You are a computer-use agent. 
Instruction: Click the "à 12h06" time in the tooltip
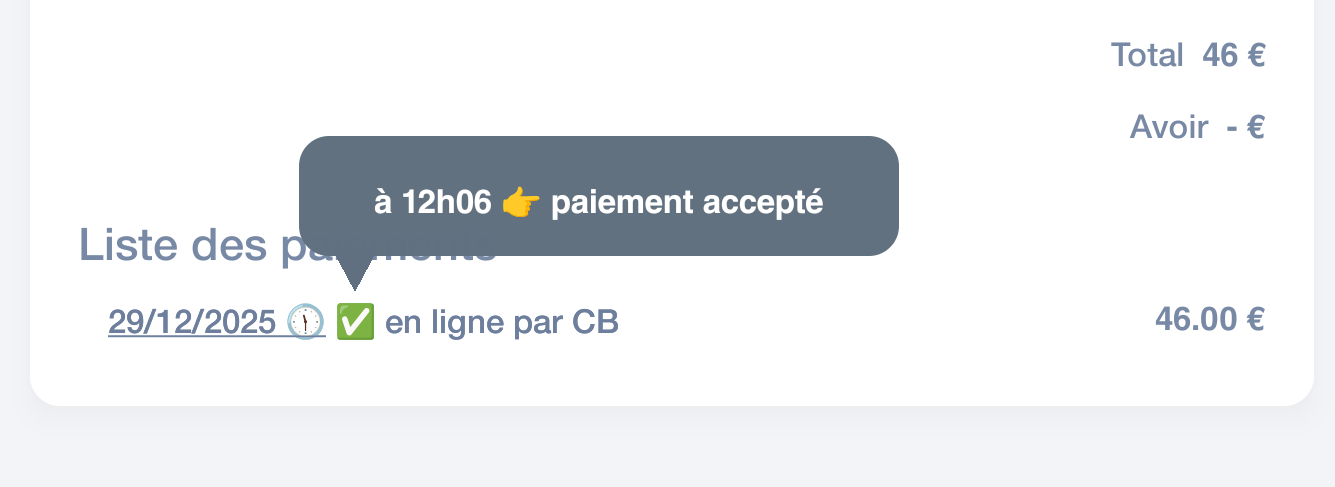pos(433,203)
